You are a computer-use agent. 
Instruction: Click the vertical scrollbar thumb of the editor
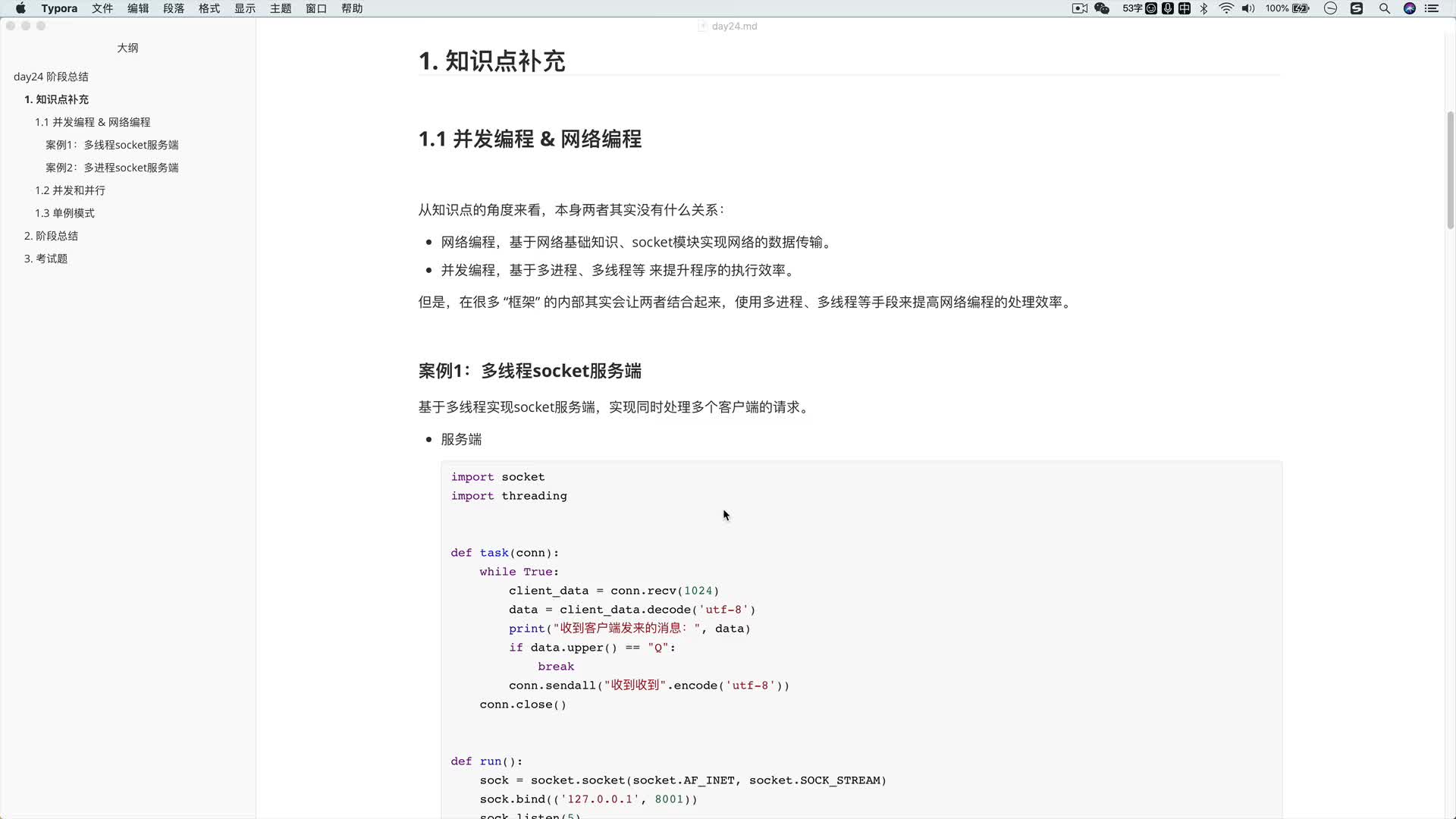pos(1450,171)
